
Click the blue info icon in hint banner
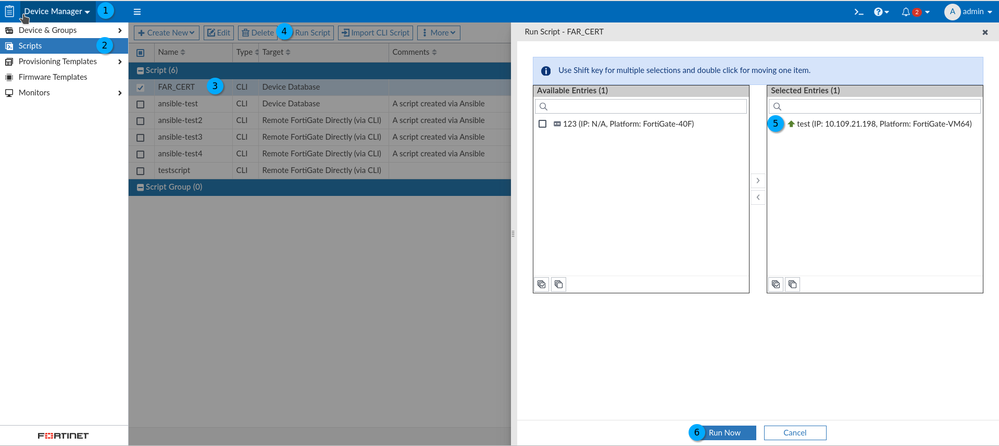(546, 71)
